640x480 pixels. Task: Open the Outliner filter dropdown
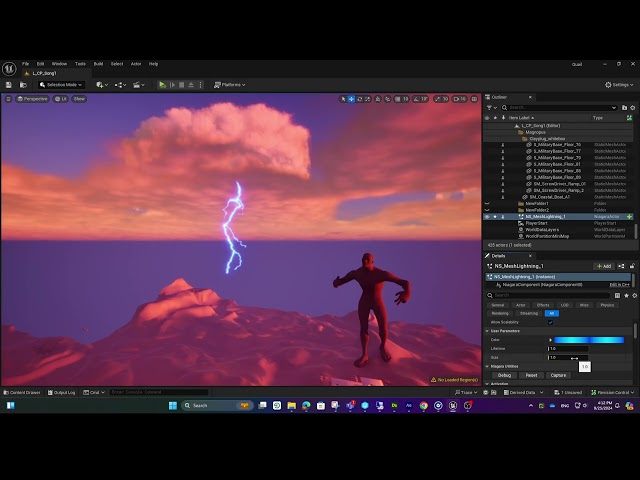(491, 107)
